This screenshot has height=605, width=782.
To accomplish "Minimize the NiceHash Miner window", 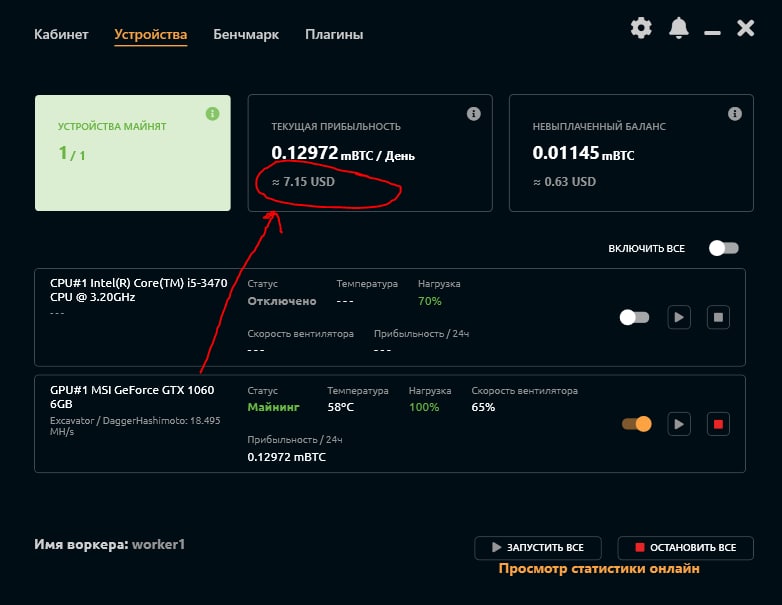I will (712, 33).
